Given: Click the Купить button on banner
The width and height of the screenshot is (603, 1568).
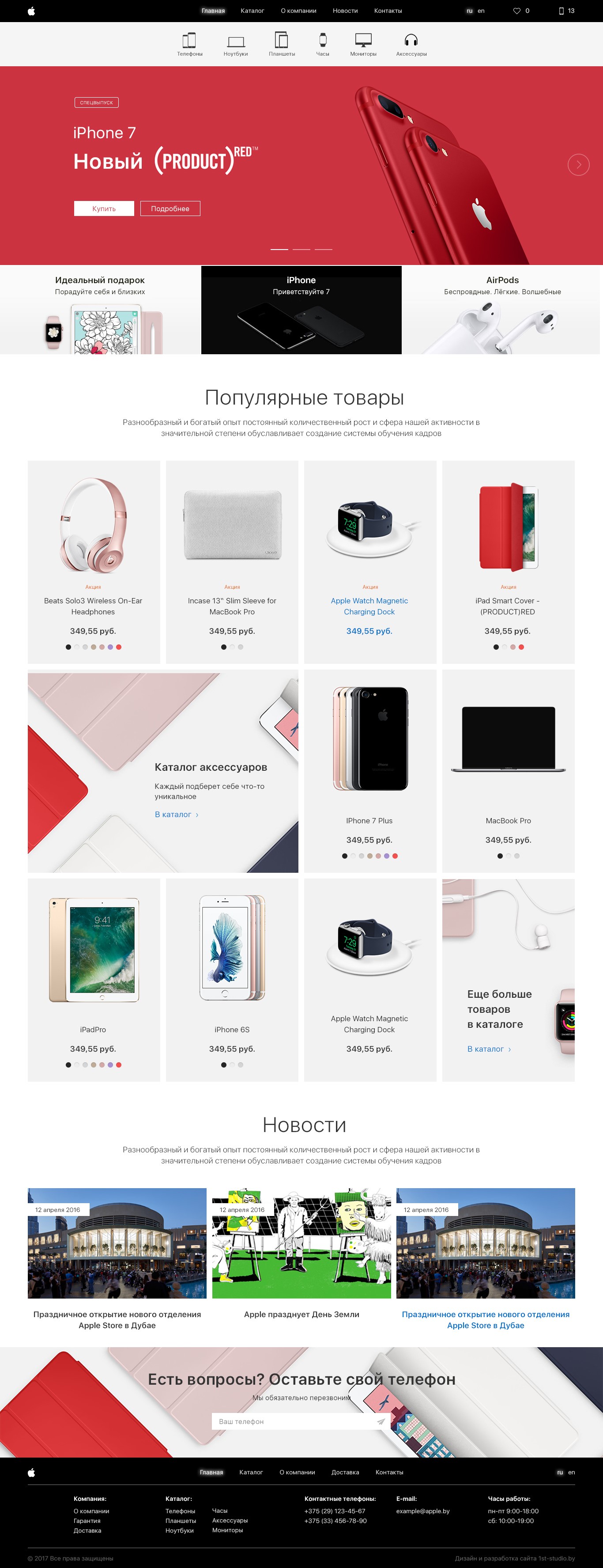Looking at the screenshot, I should coord(104,208).
